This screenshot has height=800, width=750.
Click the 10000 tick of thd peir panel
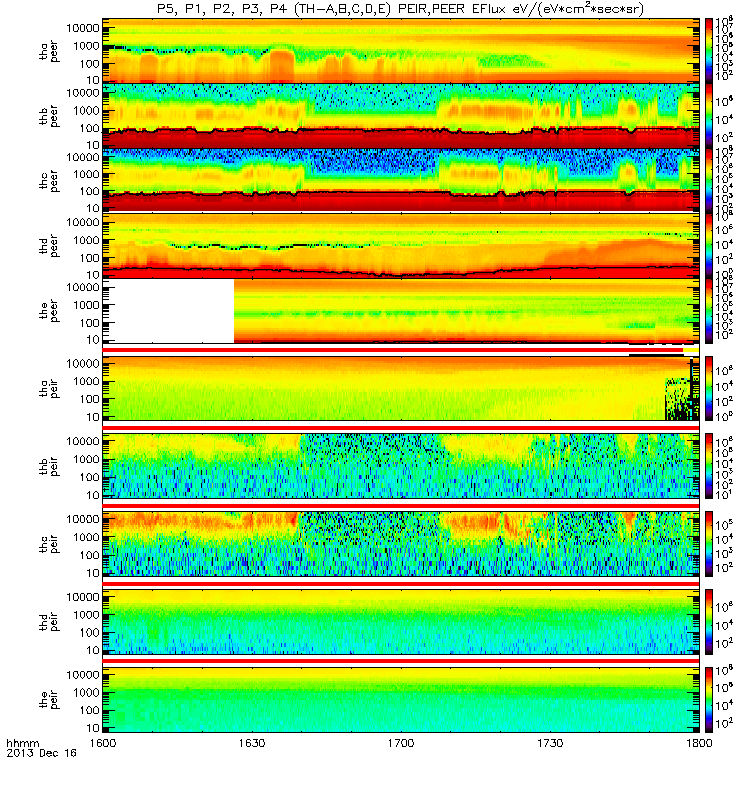click(83, 597)
